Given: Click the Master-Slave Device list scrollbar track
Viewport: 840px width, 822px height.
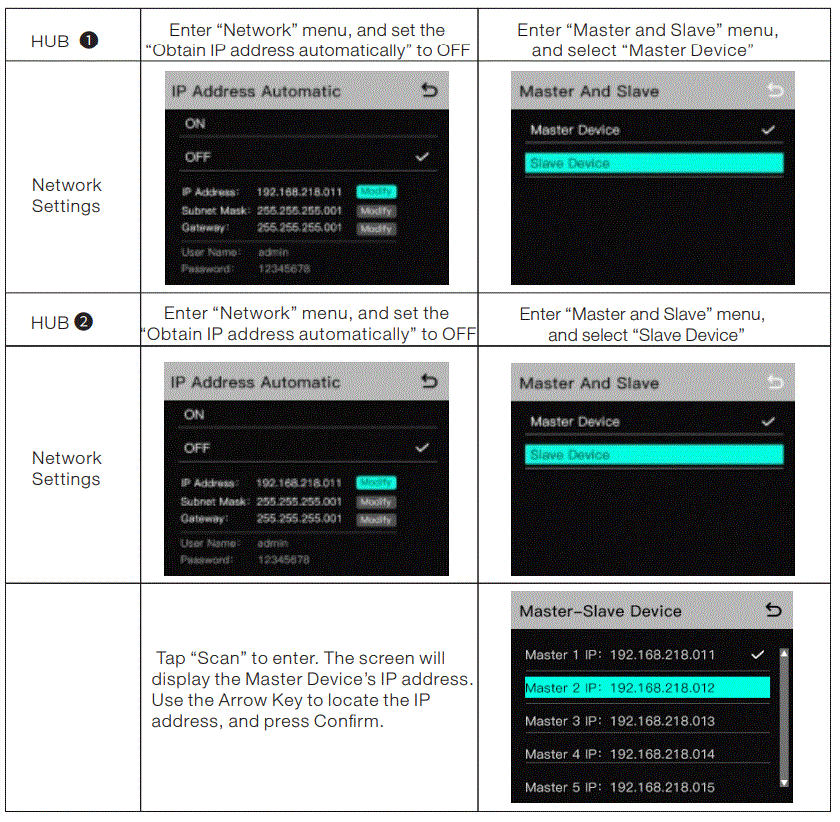Looking at the screenshot, I should click(x=784, y=718).
